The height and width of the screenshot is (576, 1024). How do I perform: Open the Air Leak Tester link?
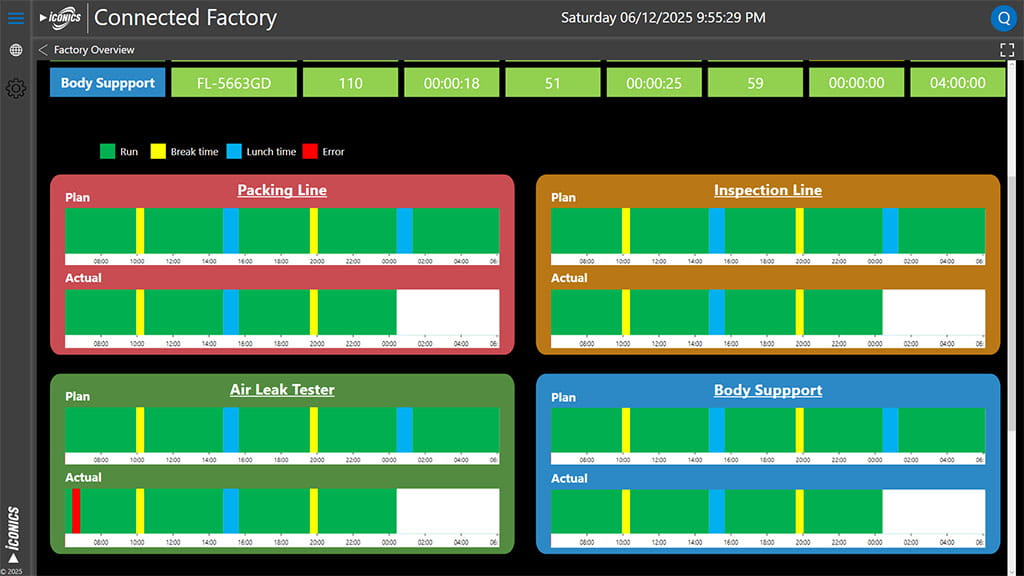[x=282, y=389]
